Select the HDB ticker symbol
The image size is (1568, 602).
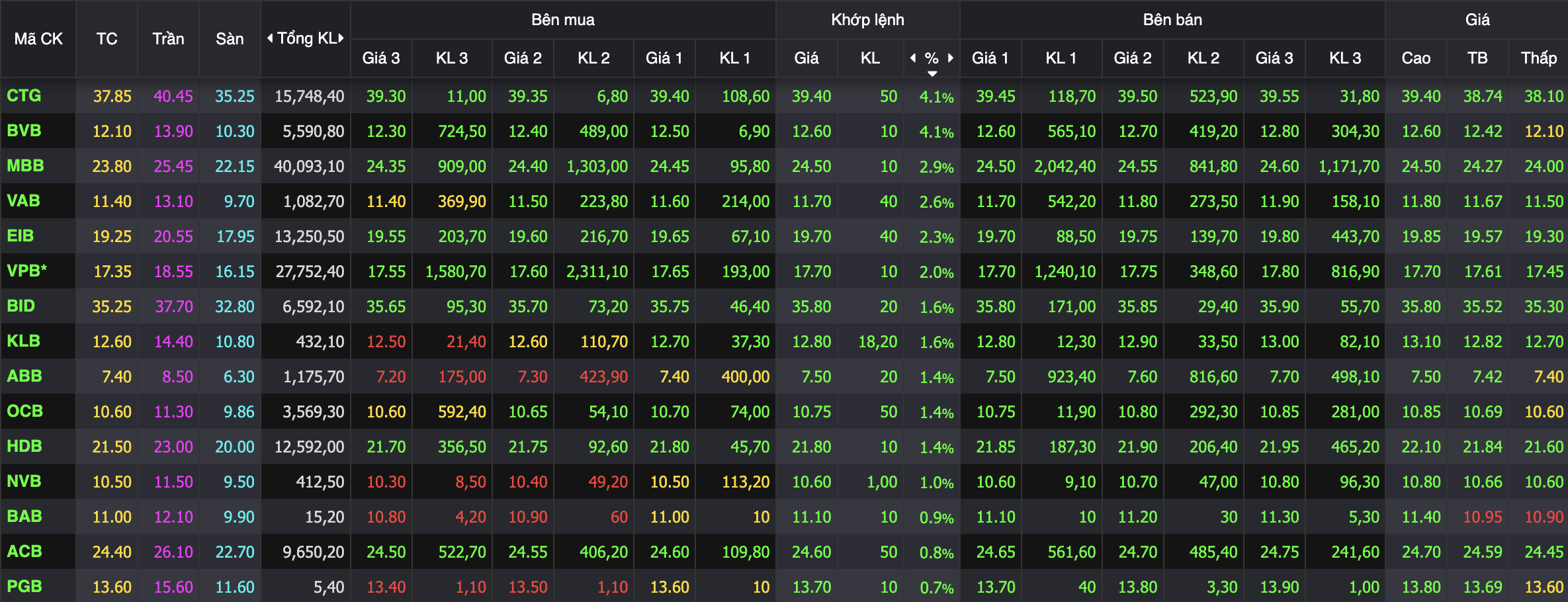click(x=24, y=447)
